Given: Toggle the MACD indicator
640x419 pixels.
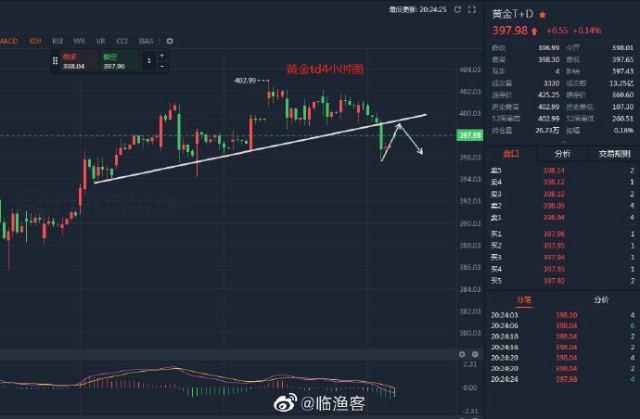Looking at the screenshot, I should (x=9, y=41).
